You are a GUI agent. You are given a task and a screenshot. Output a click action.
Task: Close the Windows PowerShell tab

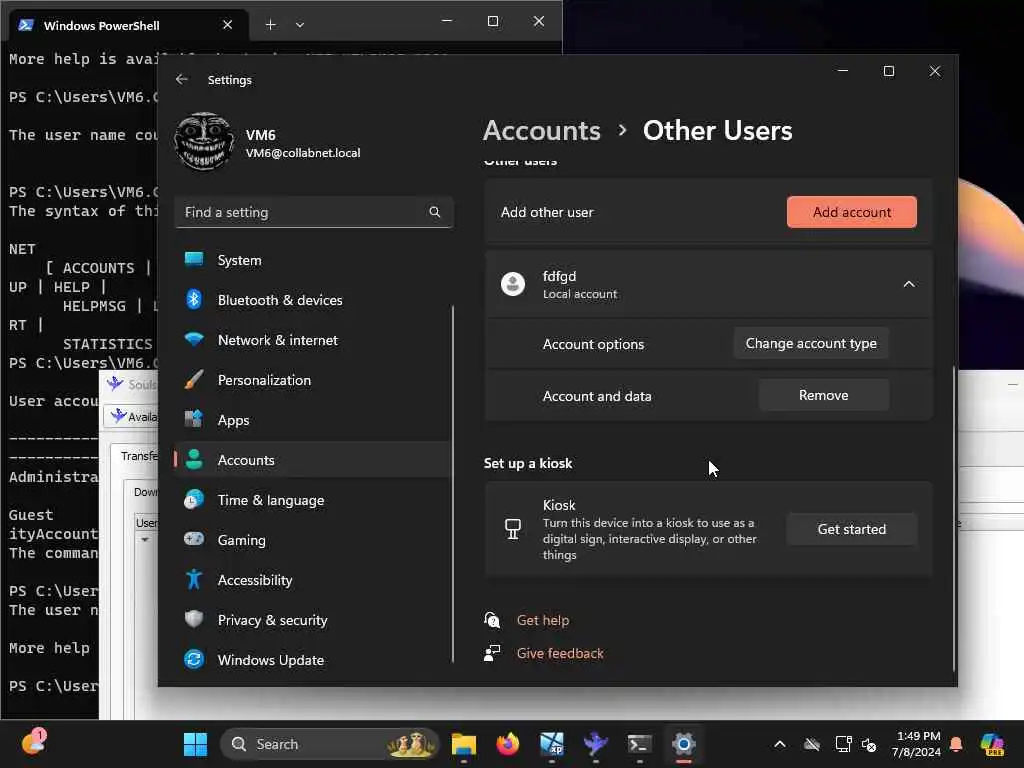227,25
